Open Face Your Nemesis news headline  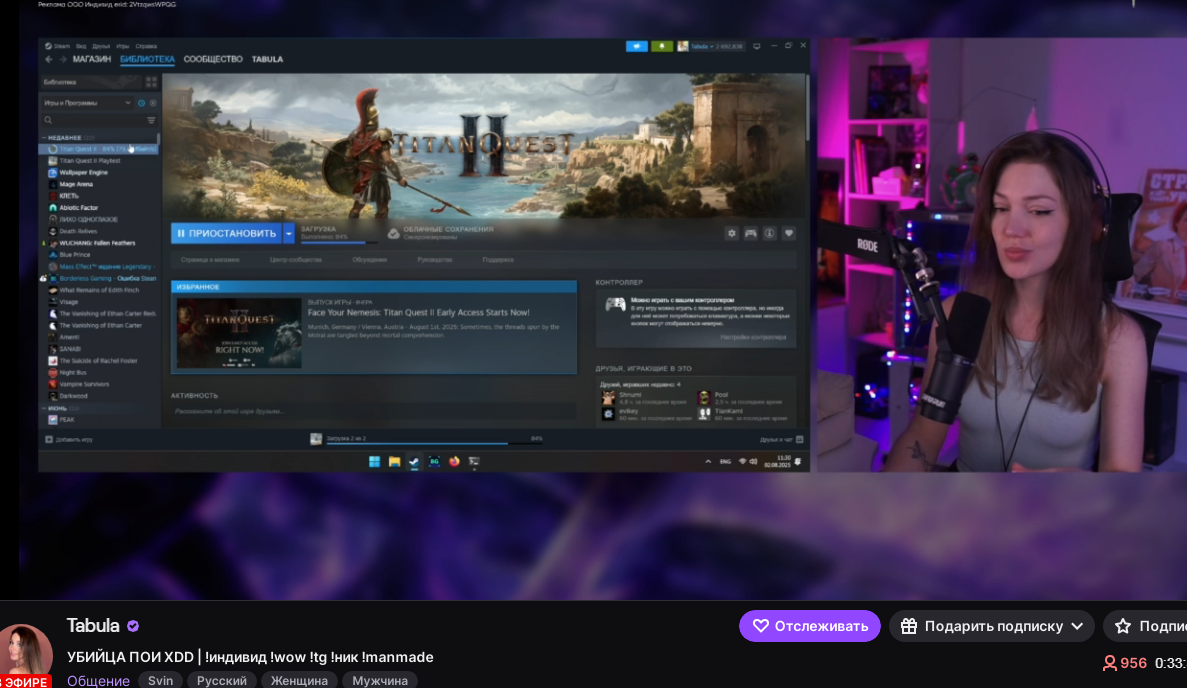pyautogui.click(x=419, y=312)
